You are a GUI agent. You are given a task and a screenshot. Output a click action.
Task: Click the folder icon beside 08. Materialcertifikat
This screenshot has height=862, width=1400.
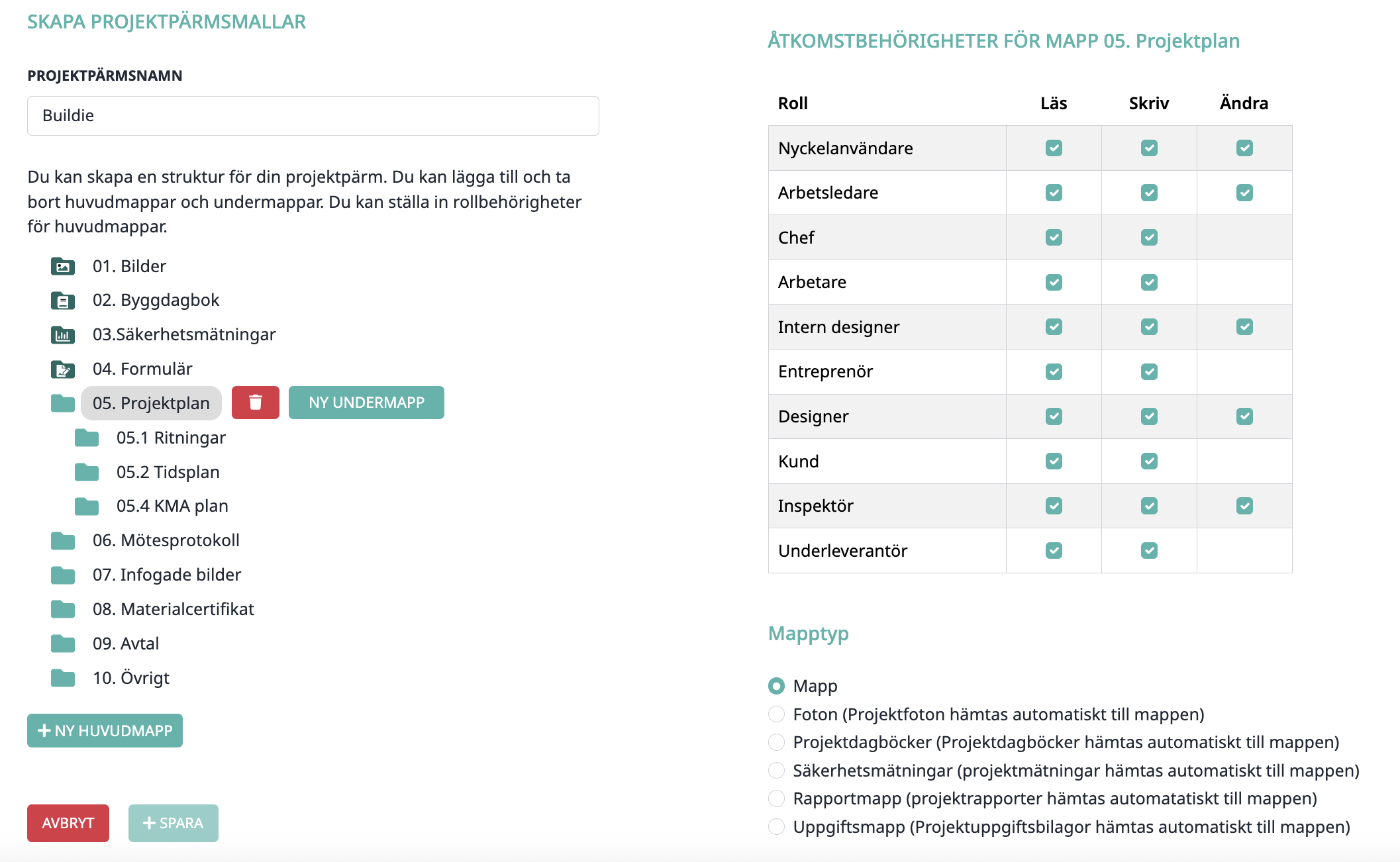click(x=63, y=609)
